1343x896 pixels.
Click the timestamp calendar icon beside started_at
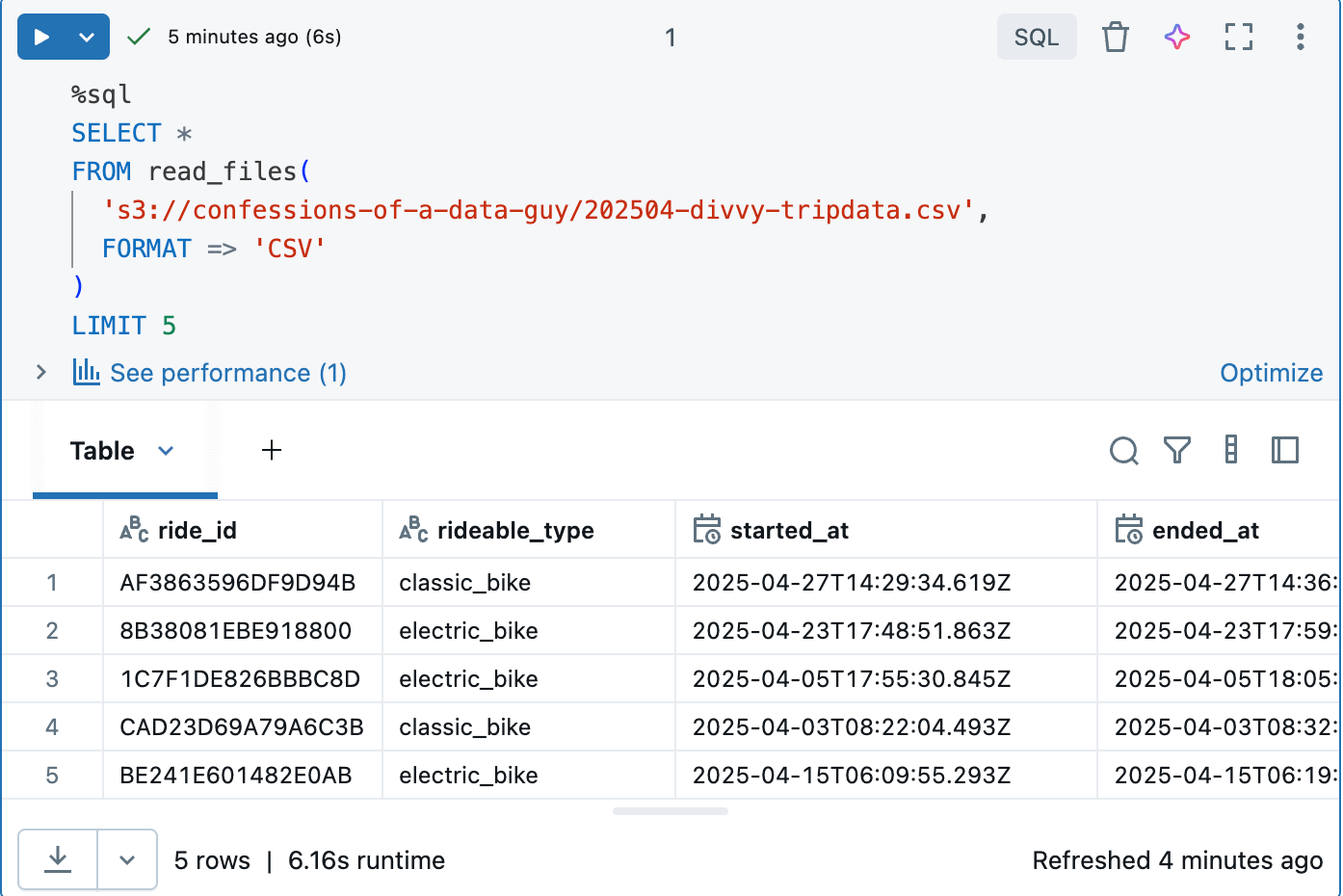[x=707, y=530]
